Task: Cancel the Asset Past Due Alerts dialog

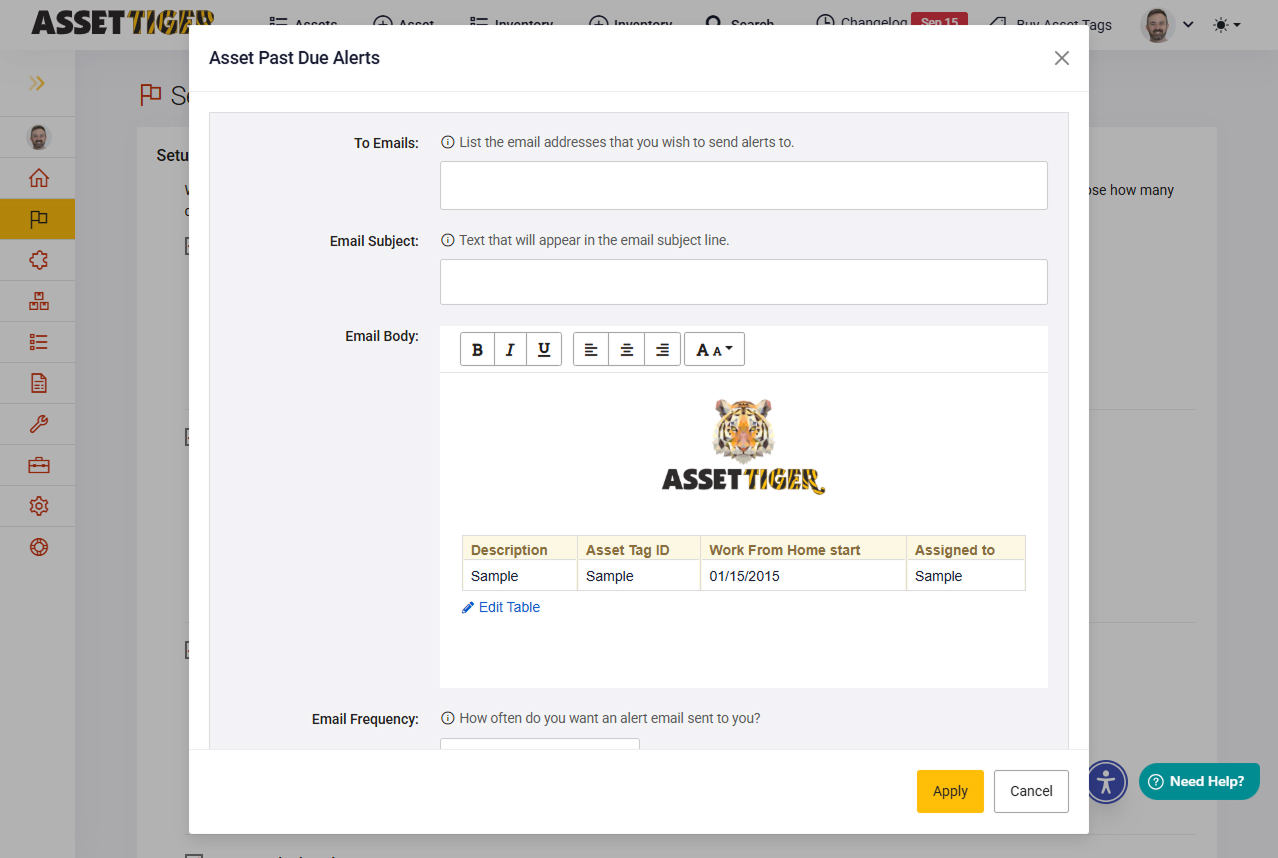Action: pos(1031,791)
